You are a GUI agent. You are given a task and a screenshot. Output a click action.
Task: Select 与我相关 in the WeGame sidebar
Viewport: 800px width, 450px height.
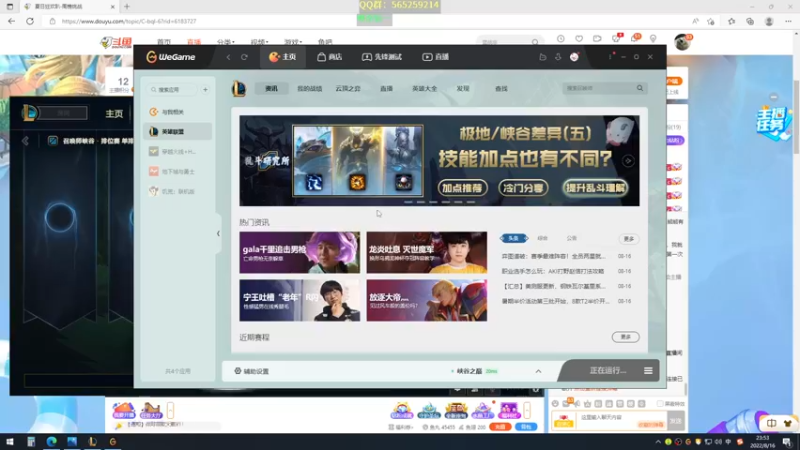(x=178, y=112)
